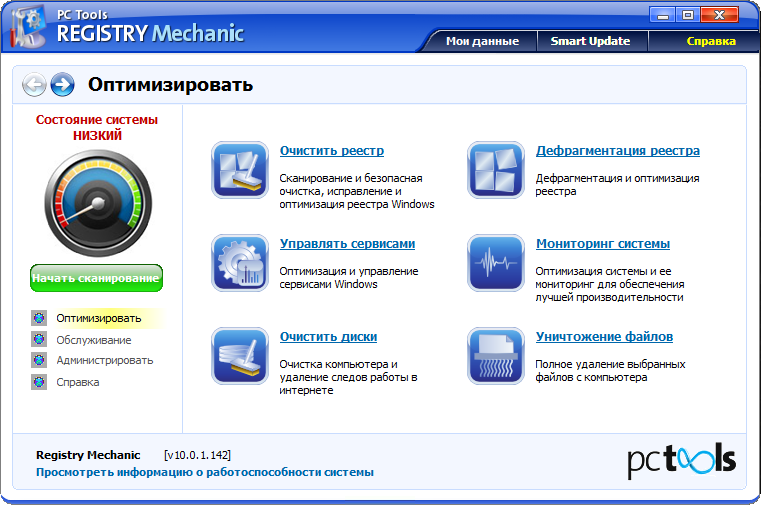The height and width of the screenshot is (505, 761).
Task: Open Просмотреть информацию о работоспособности системы link
Action: pyautogui.click(x=205, y=472)
